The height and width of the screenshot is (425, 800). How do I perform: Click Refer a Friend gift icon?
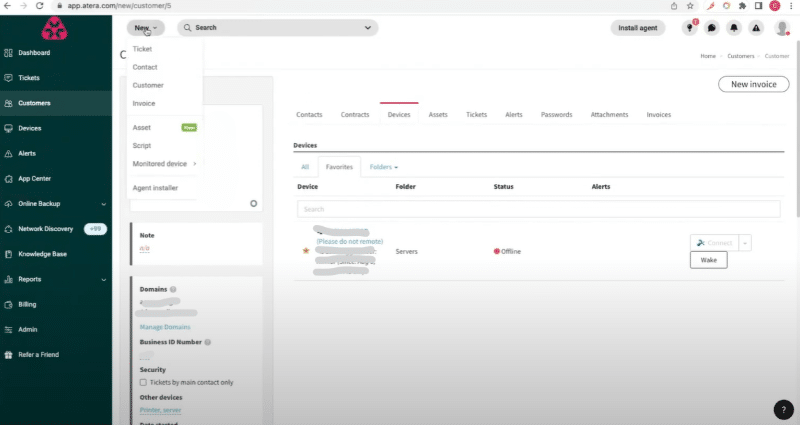(8, 355)
